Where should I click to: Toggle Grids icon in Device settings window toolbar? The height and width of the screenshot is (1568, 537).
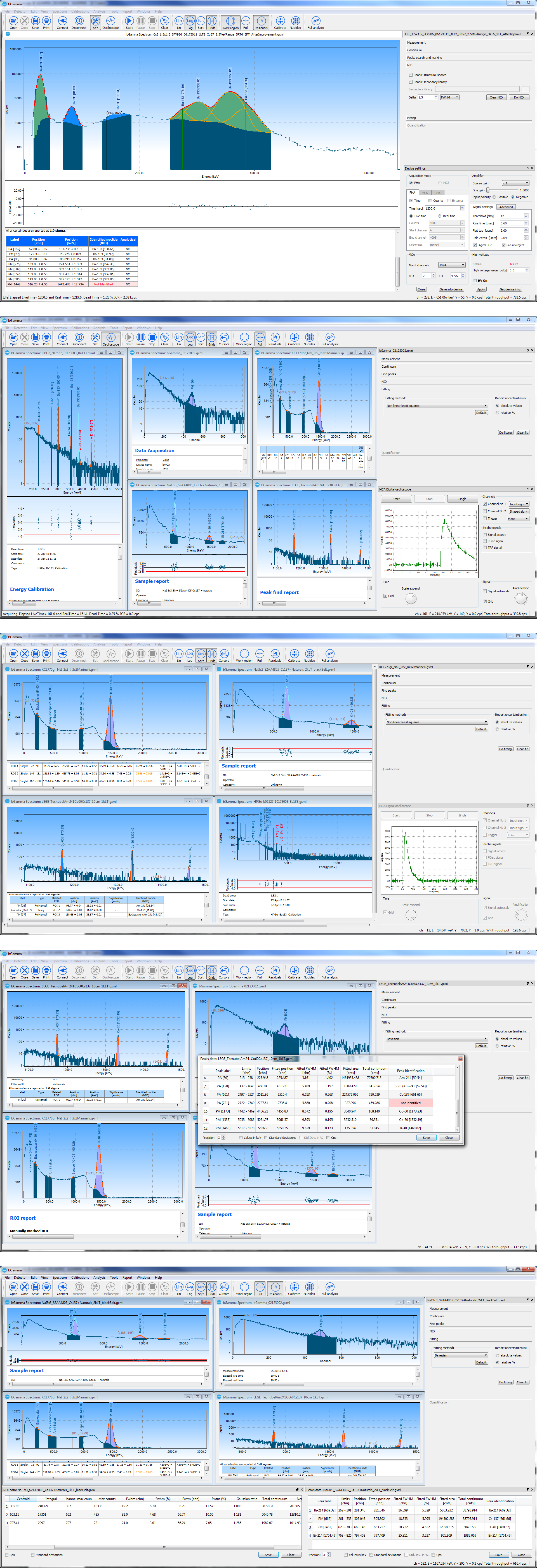click(x=212, y=22)
